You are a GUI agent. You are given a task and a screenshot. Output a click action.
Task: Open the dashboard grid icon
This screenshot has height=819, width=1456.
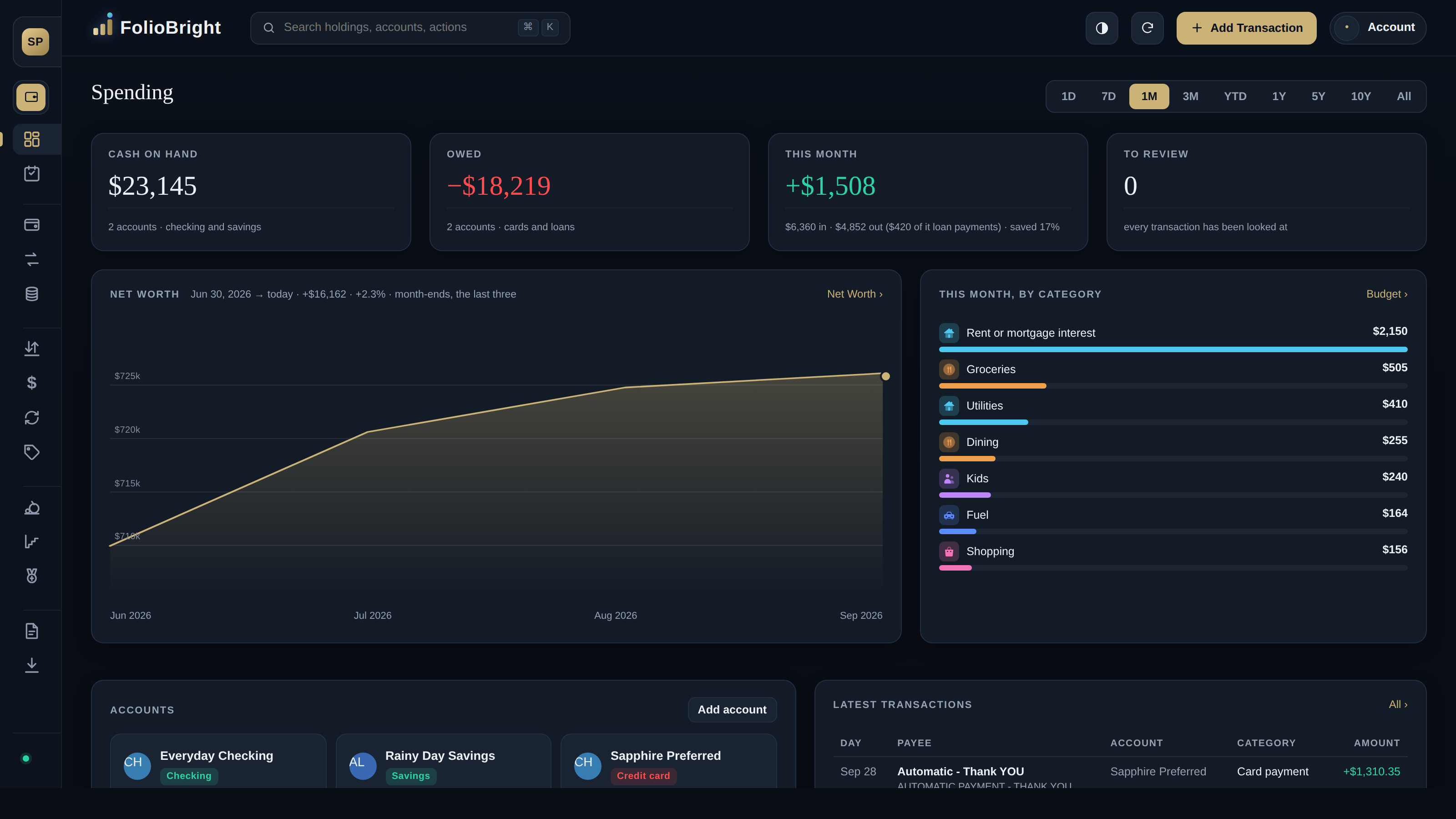click(x=32, y=139)
